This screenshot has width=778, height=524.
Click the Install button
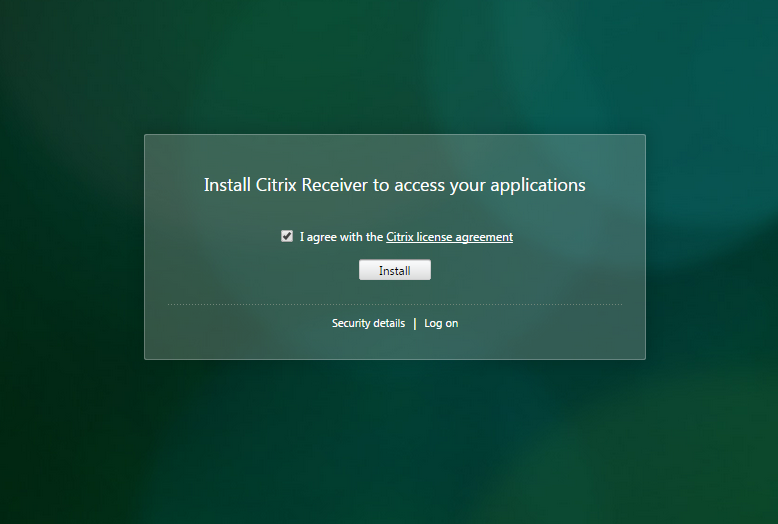click(395, 270)
